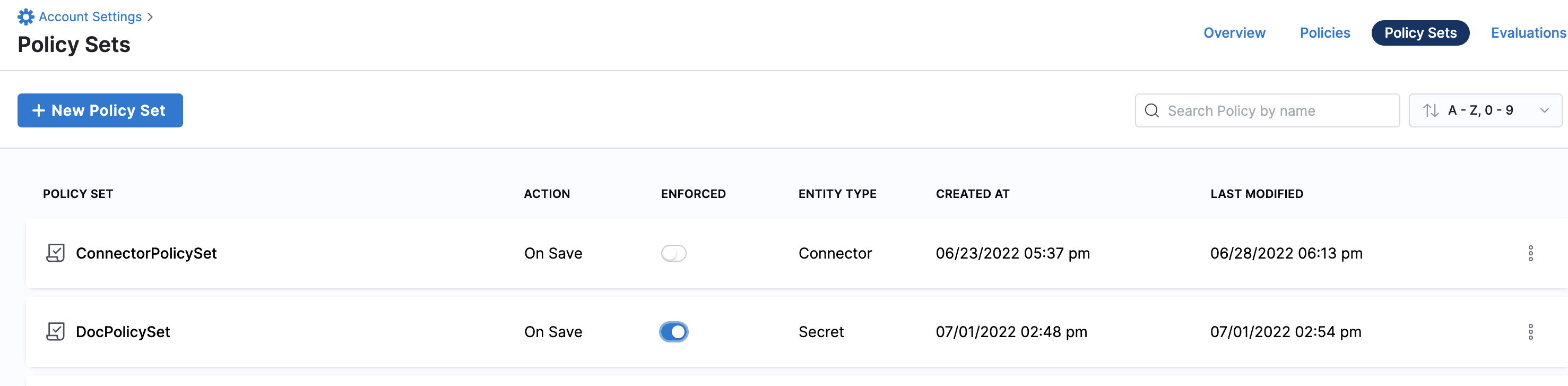Open the ConnectorPolicySet entry
The height and width of the screenshot is (386, 1568).
click(146, 253)
